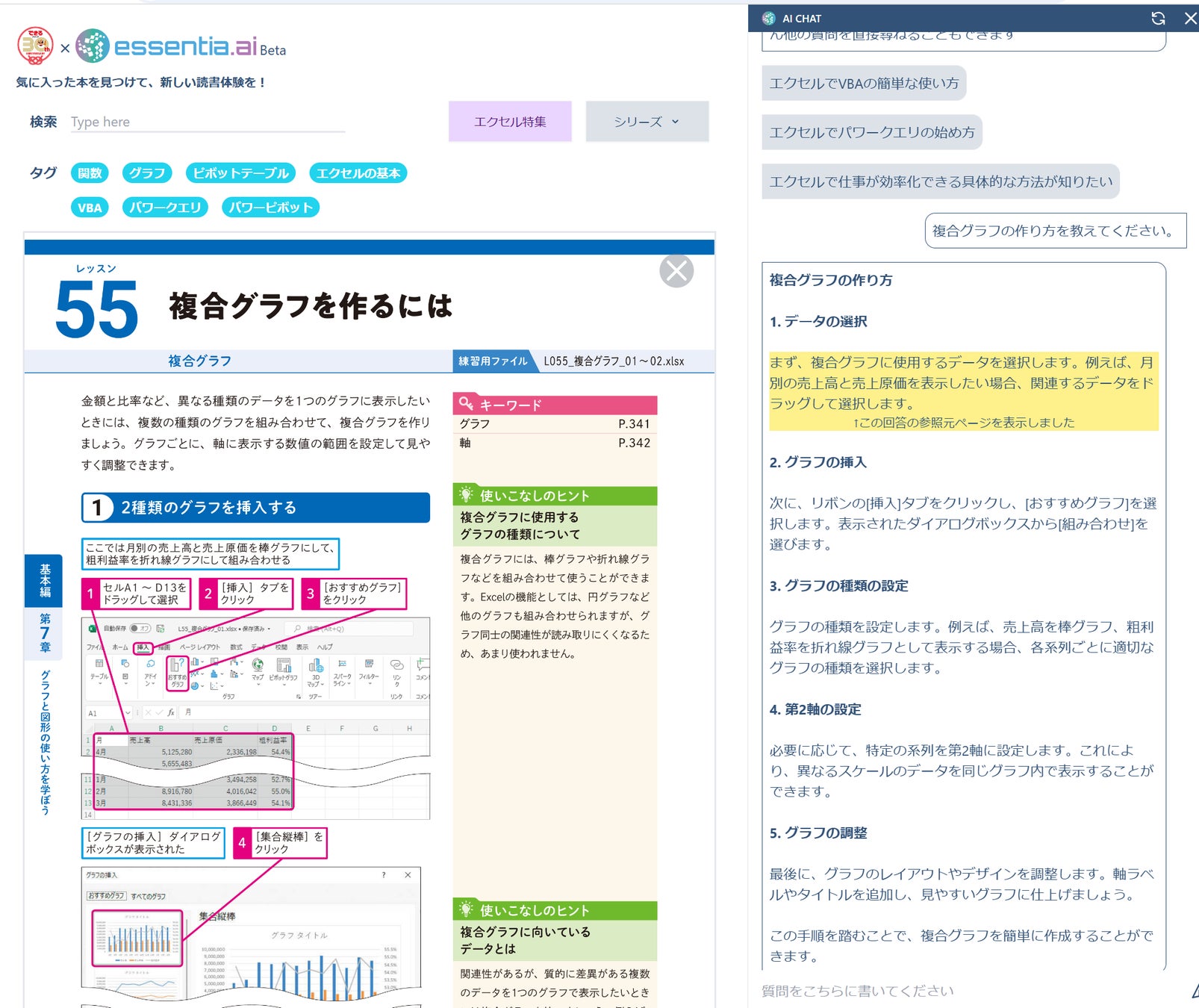Click the answer title 複合グラフの作り方
The height and width of the screenshot is (1008, 1199).
(831, 280)
